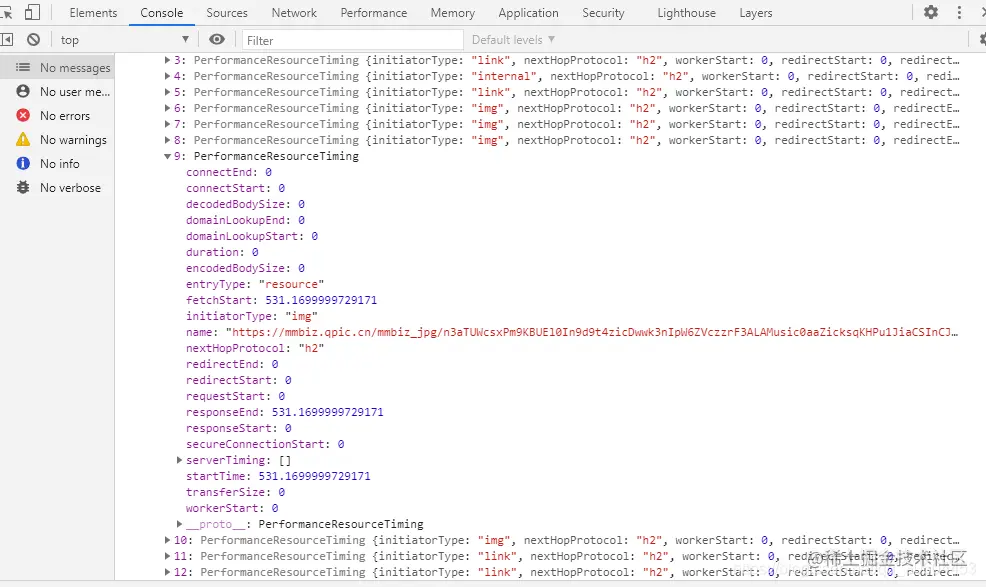The image size is (986, 587).
Task: Open the Layers tab
Action: (x=756, y=13)
